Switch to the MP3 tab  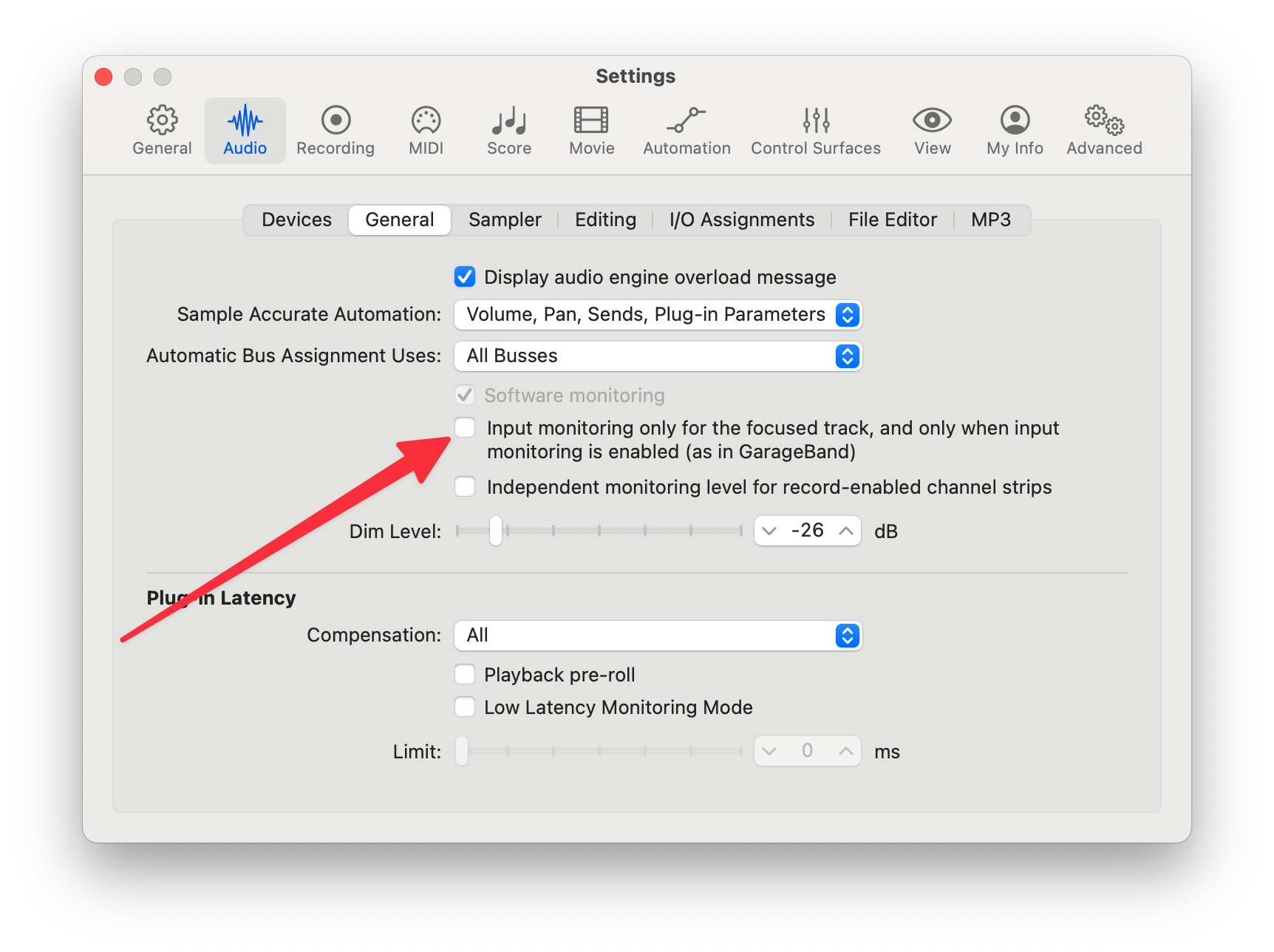(991, 220)
